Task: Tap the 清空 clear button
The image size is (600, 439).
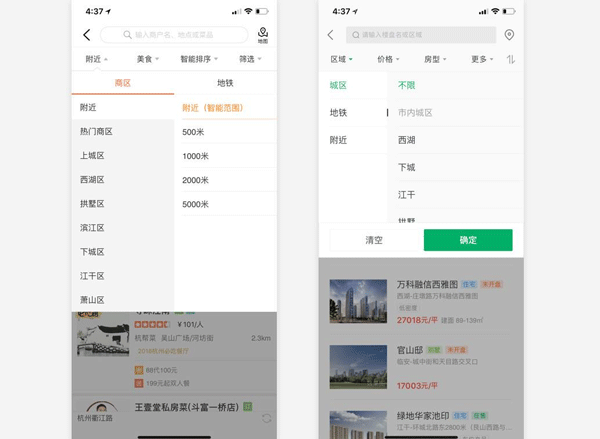Action: tap(374, 240)
